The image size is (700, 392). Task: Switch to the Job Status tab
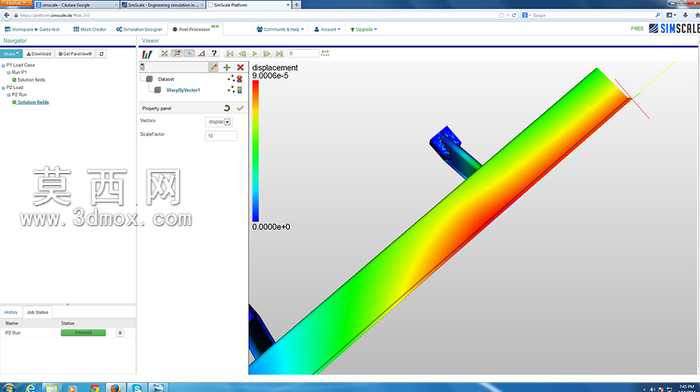coord(38,312)
